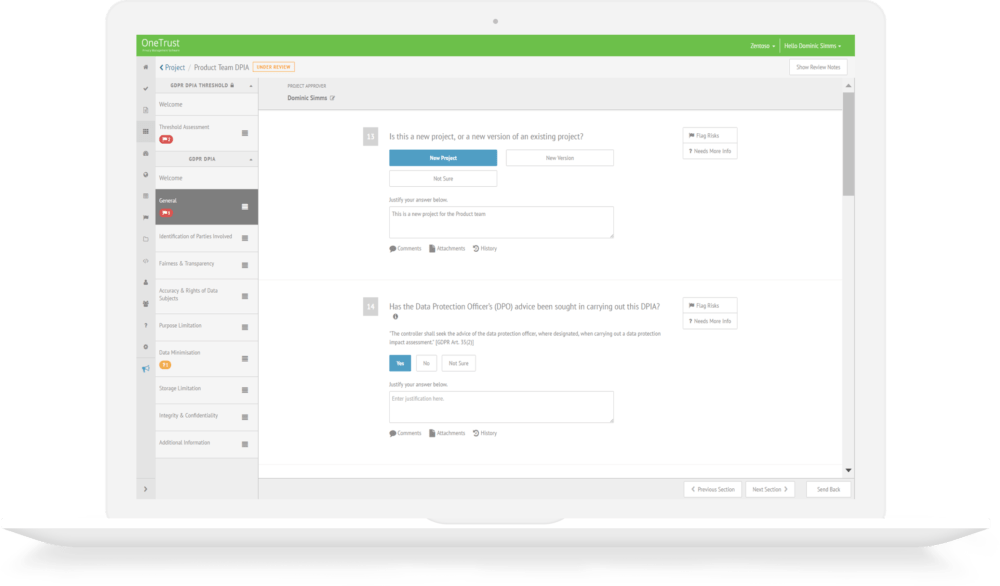The width and height of the screenshot is (1000, 586).
Task: Open red flag badge under Threshold Assessment
Action: coord(166,139)
